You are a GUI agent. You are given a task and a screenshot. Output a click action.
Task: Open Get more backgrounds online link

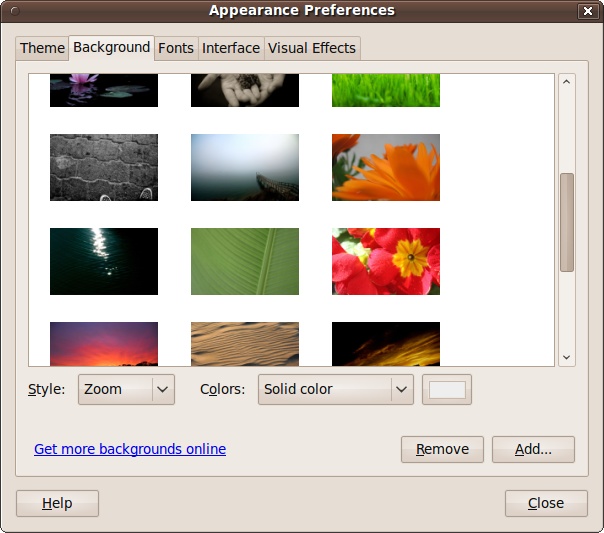pos(130,449)
